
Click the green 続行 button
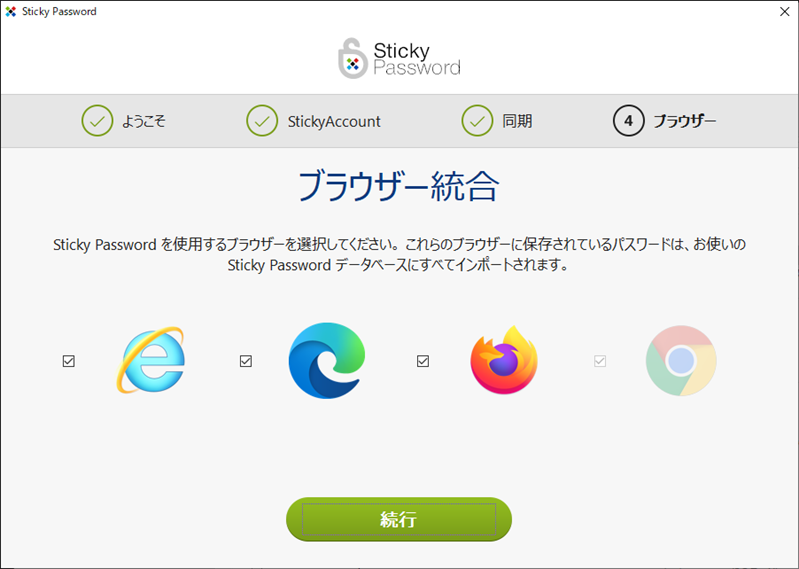pyautogui.click(x=398, y=519)
